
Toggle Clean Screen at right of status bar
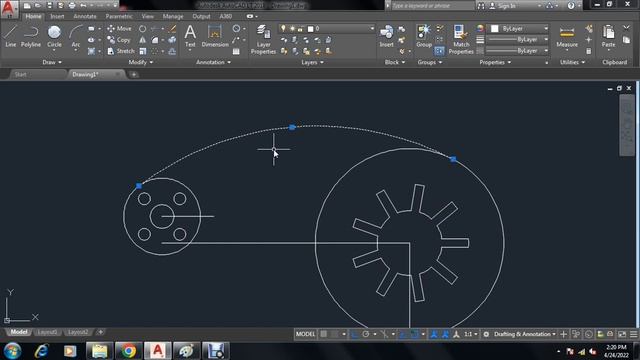coord(622,334)
